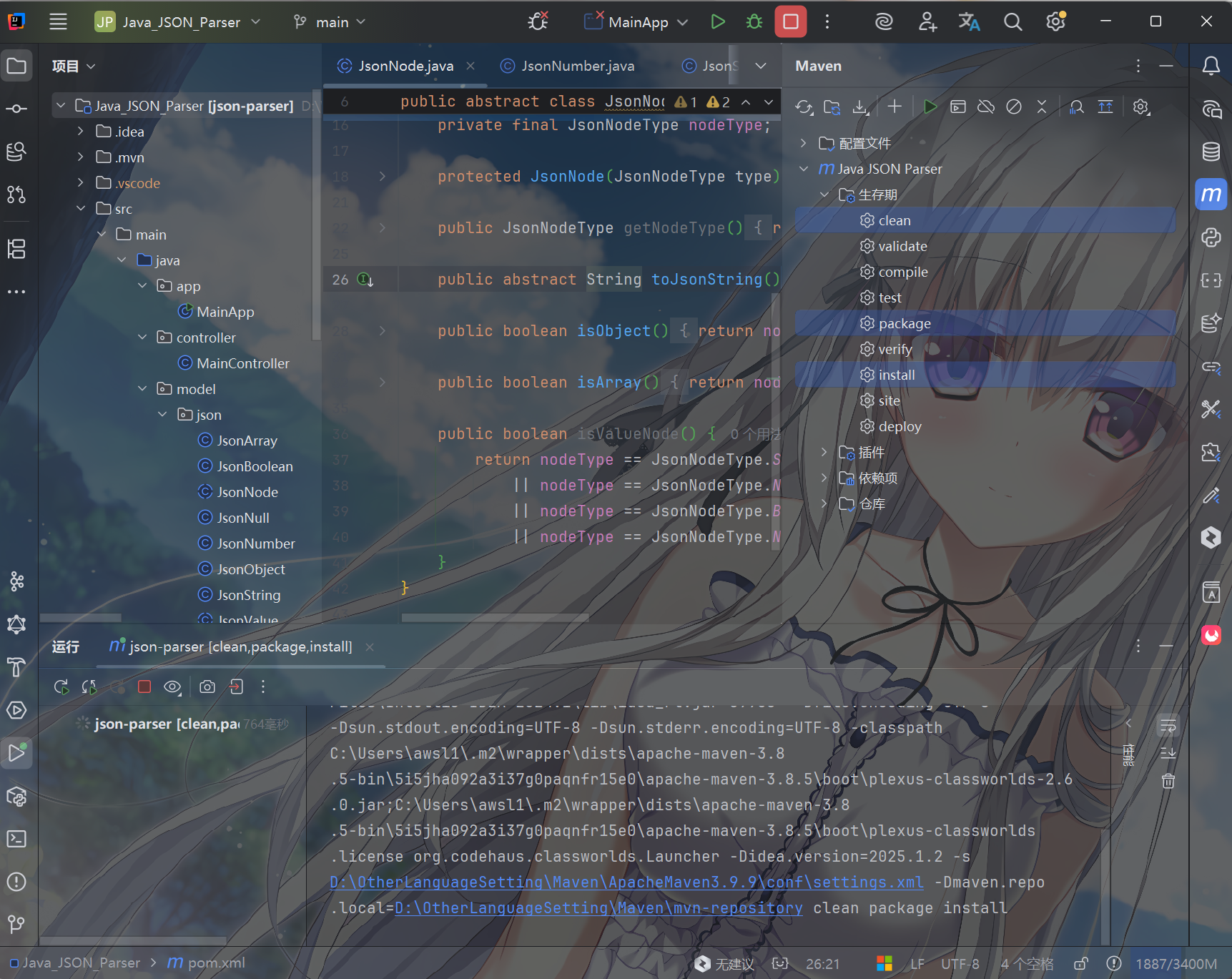Screen dimensions: 1232x979
Task: Open the 项目 view selector
Action: pos(74,67)
